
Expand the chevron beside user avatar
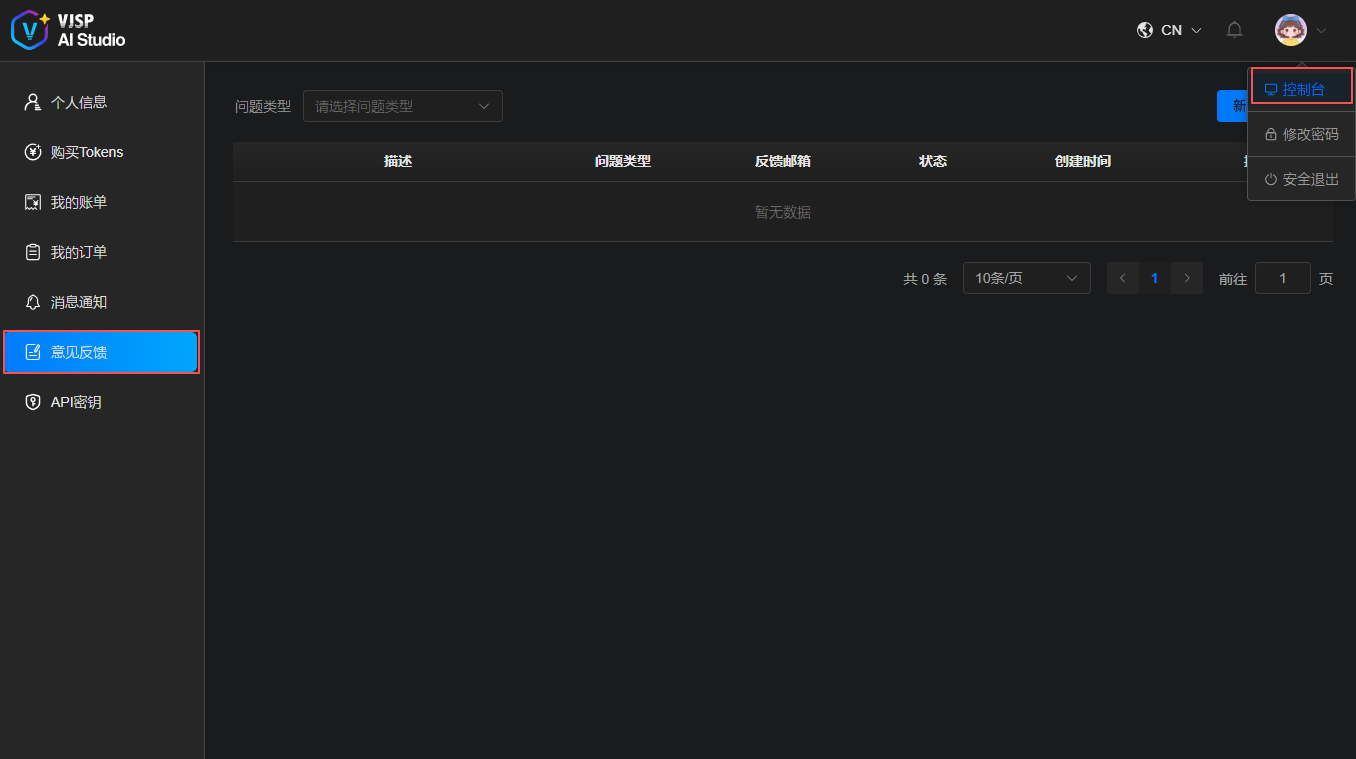click(1321, 31)
